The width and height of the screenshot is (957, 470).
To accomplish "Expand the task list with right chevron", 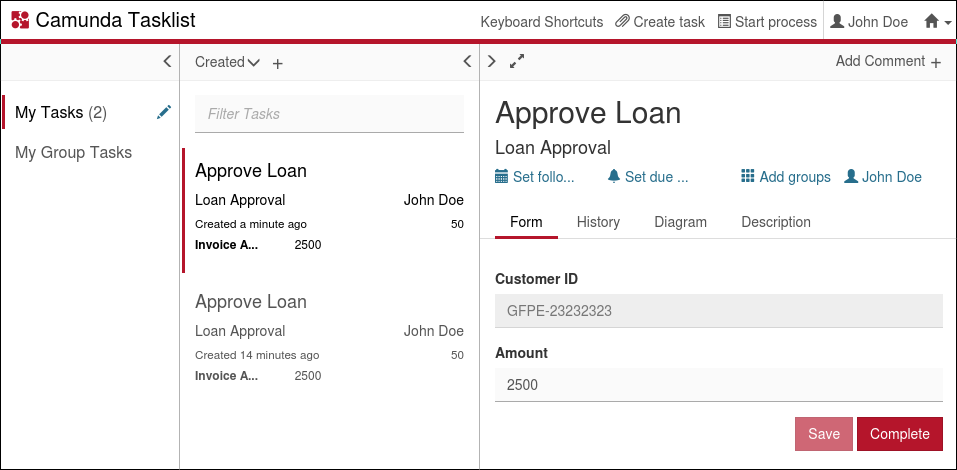I will pos(492,62).
